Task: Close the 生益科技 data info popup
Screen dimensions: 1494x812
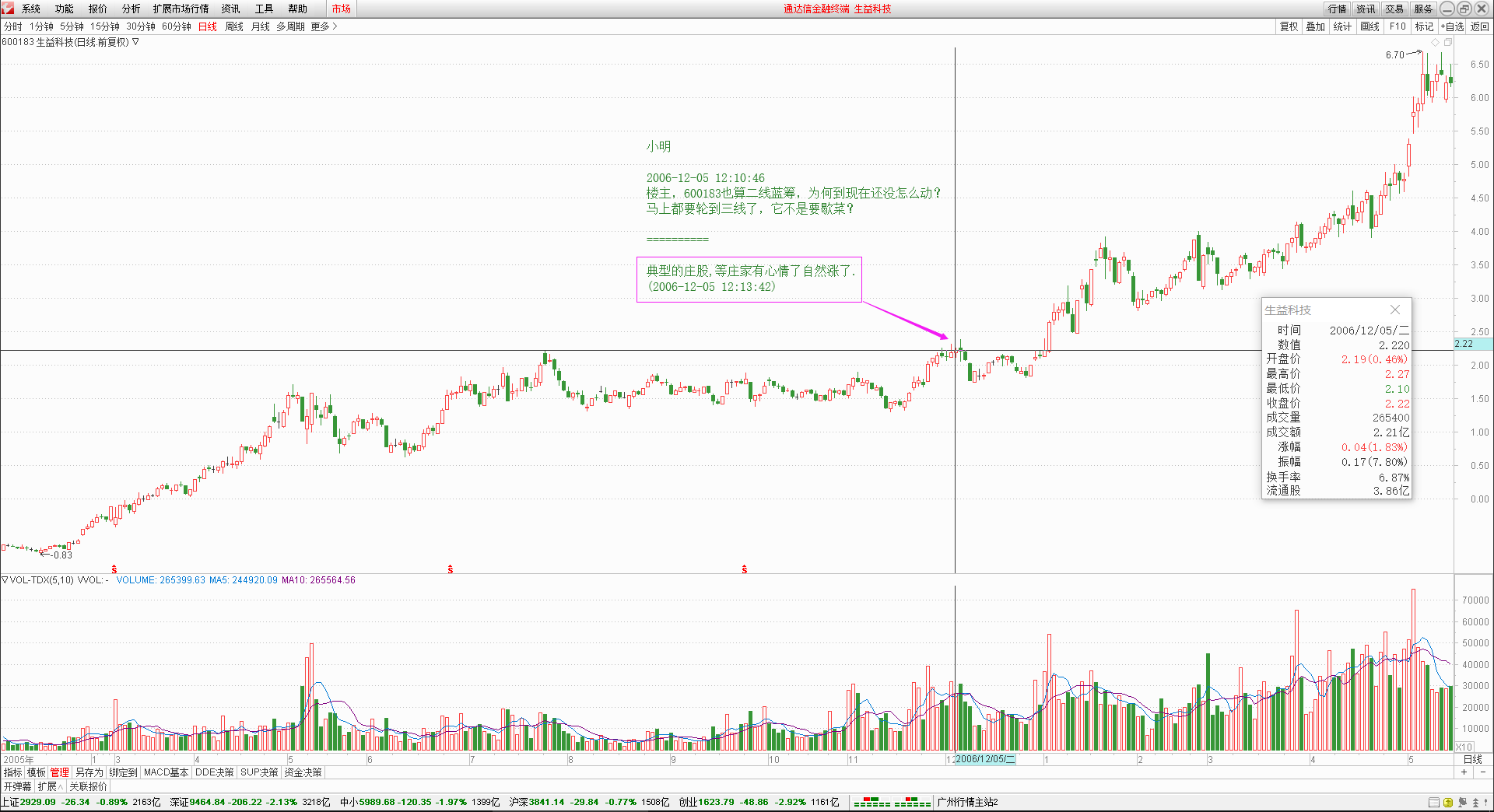Action: [x=1395, y=310]
